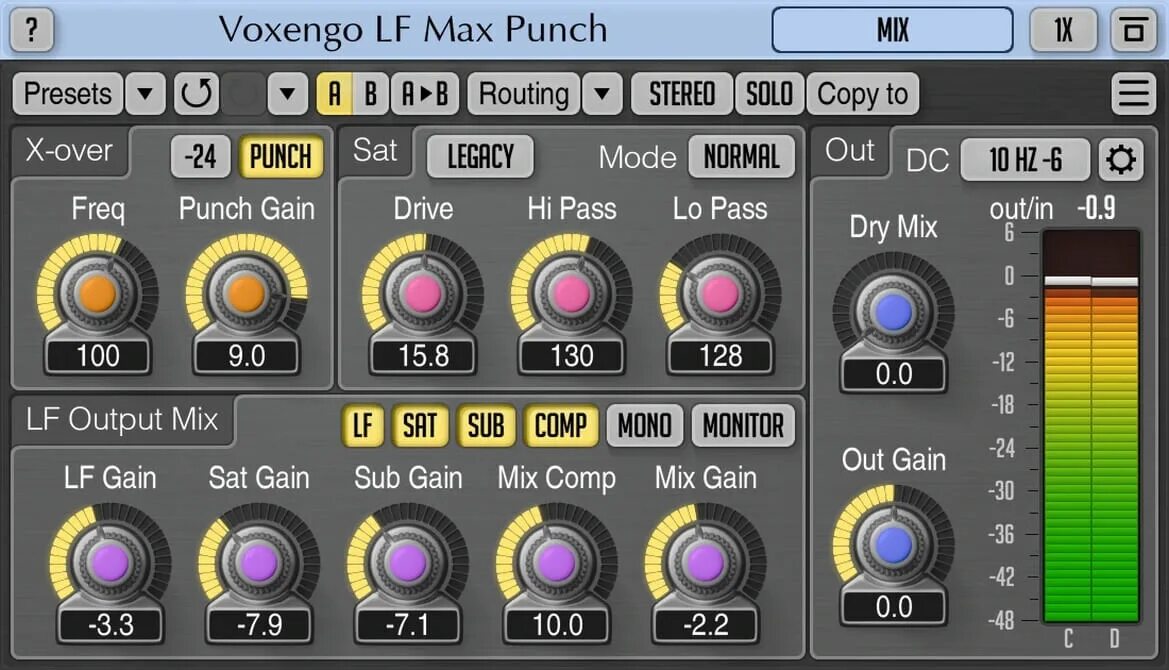The height and width of the screenshot is (670, 1169).
Task: Click the Freq knob
Action: pyautogui.click(x=98, y=293)
